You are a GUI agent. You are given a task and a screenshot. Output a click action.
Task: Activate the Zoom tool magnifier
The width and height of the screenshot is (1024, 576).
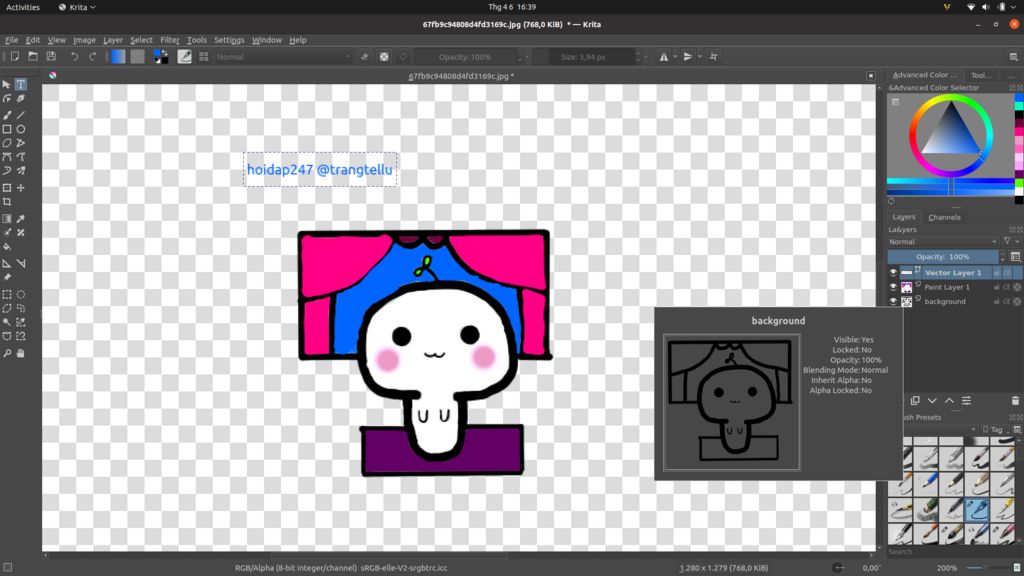pos(7,353)
